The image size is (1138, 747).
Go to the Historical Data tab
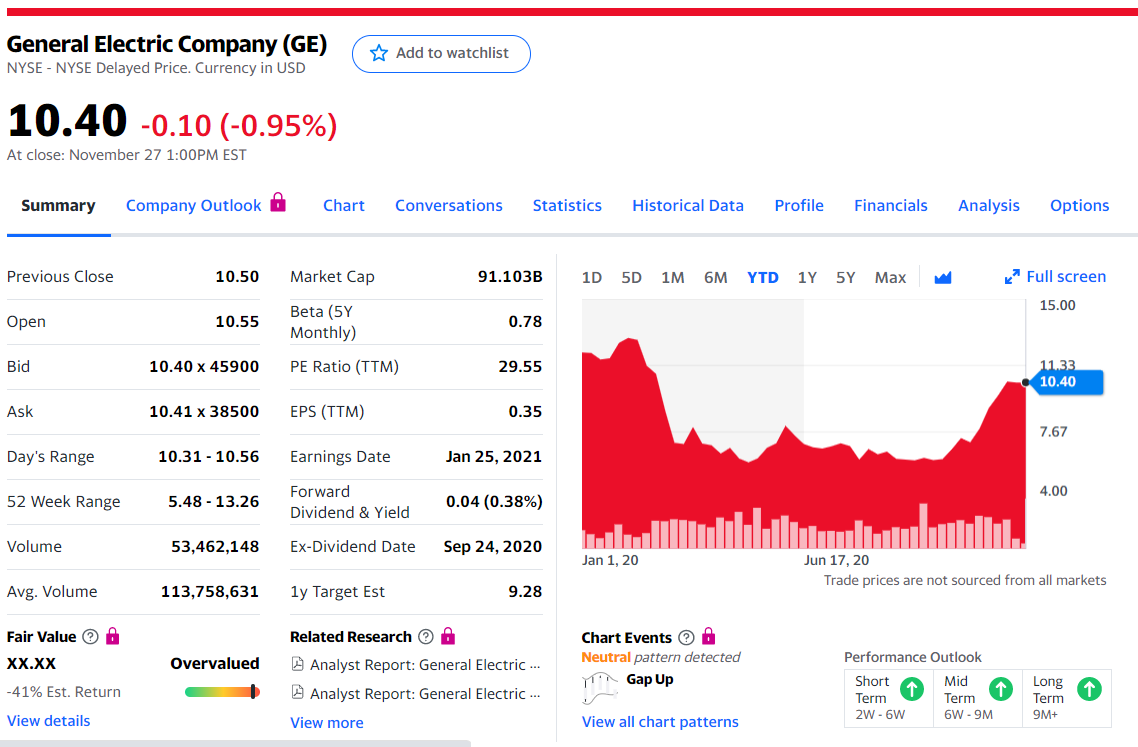click(688, 205)
